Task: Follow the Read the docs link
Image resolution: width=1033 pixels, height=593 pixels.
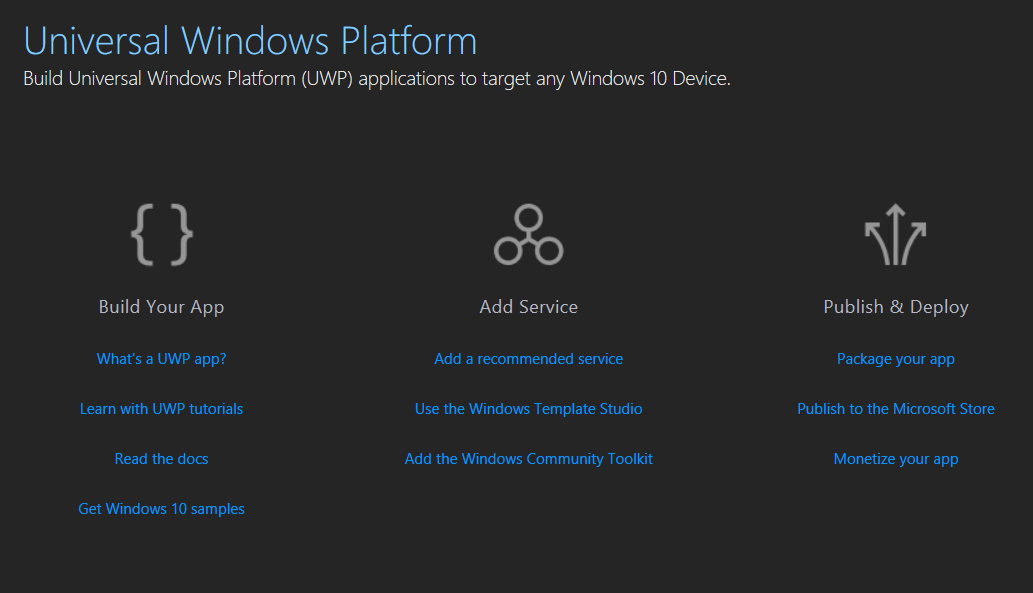Action: click(161, 459)
